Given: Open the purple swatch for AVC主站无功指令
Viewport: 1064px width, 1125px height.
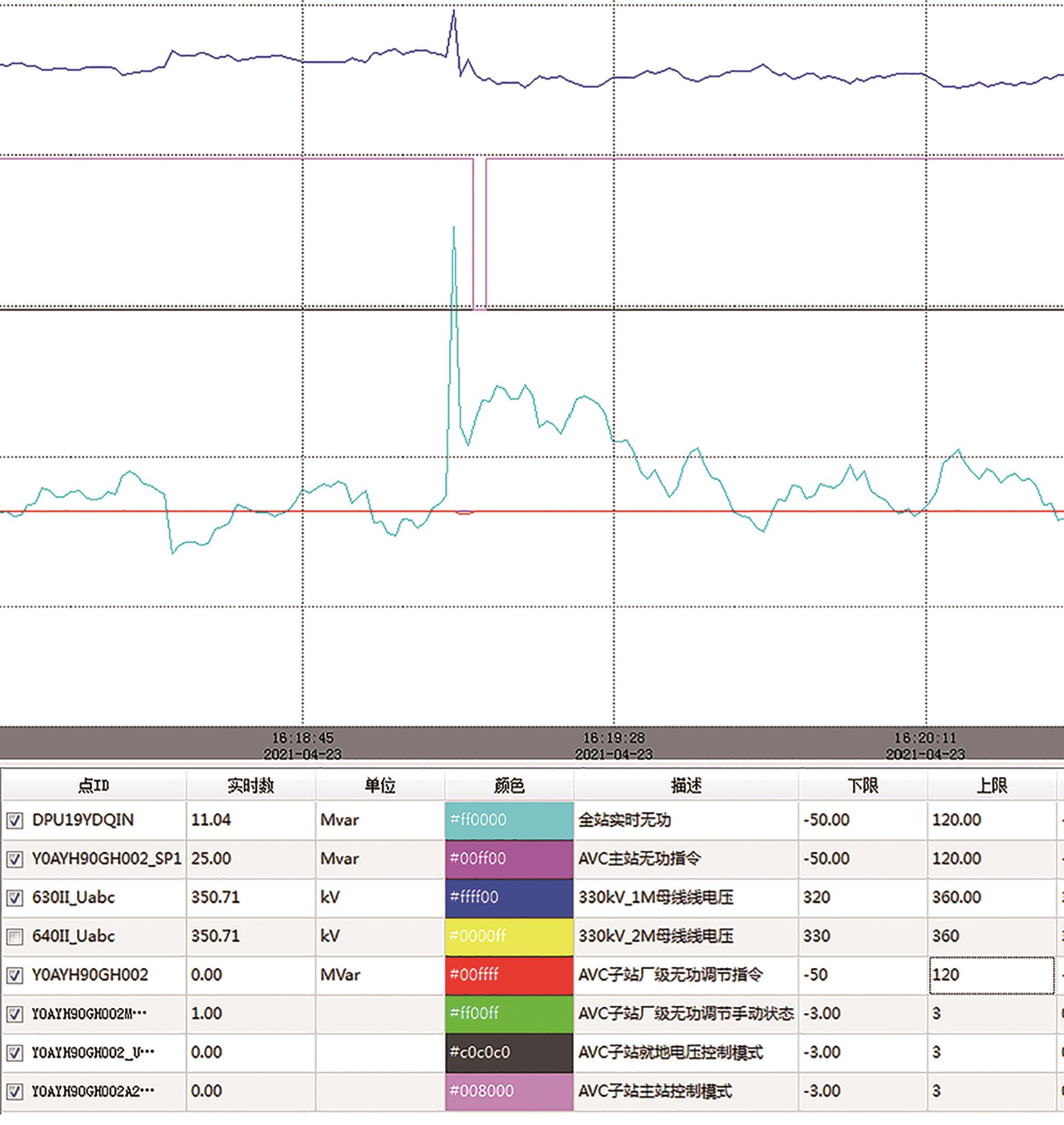Looking at the screenshot, I should (509, 858).
